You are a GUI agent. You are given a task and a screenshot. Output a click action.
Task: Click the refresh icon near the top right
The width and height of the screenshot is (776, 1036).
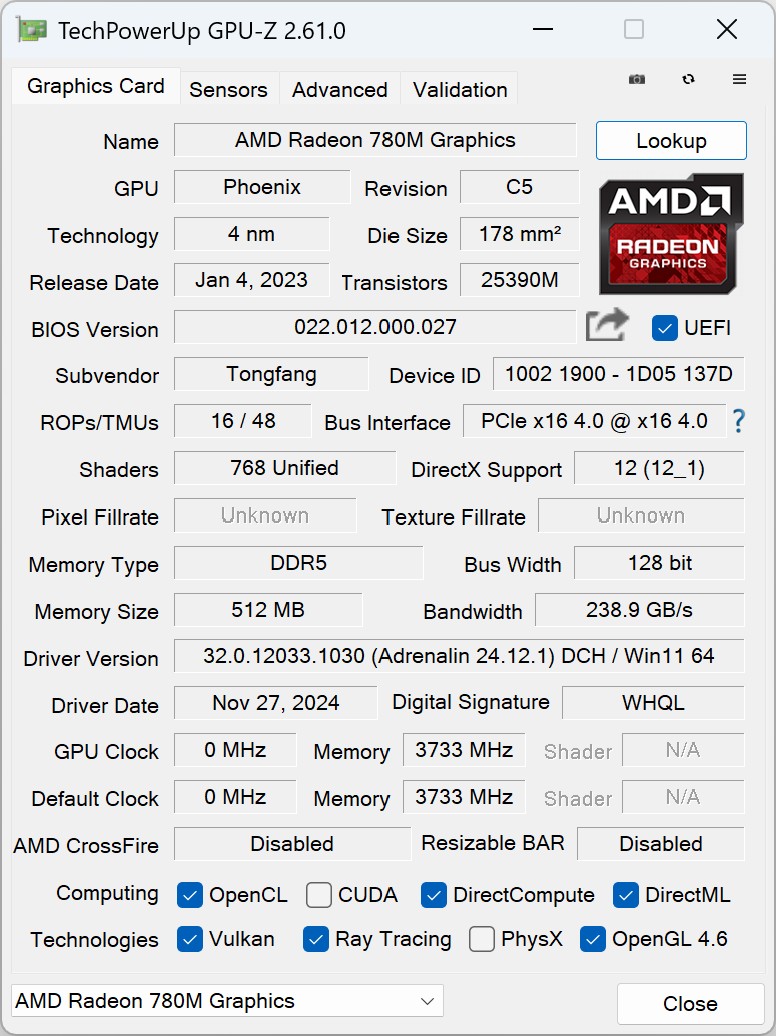point(689,79)
